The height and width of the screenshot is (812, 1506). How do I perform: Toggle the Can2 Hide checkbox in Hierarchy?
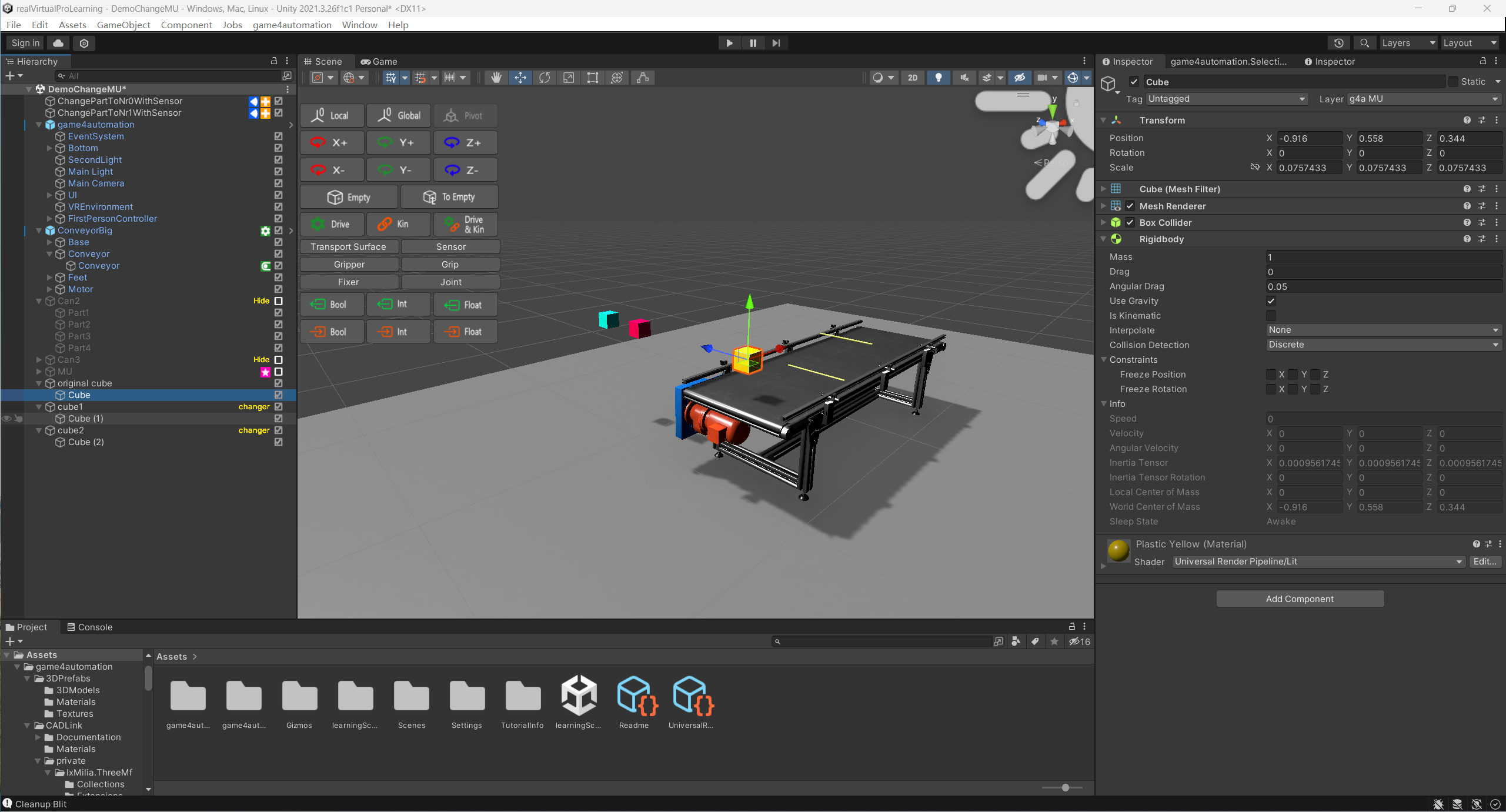pyautogui.click(x=279, y=301)
